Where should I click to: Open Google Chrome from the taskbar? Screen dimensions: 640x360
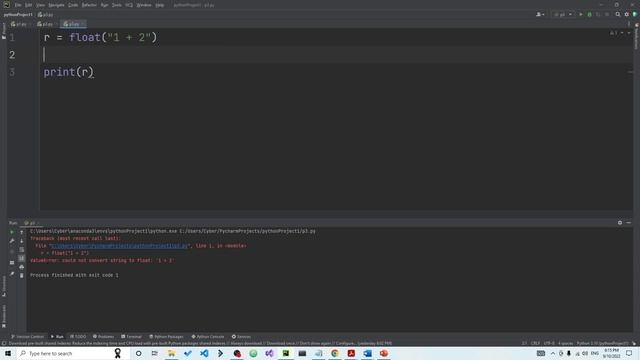[335, 353]
